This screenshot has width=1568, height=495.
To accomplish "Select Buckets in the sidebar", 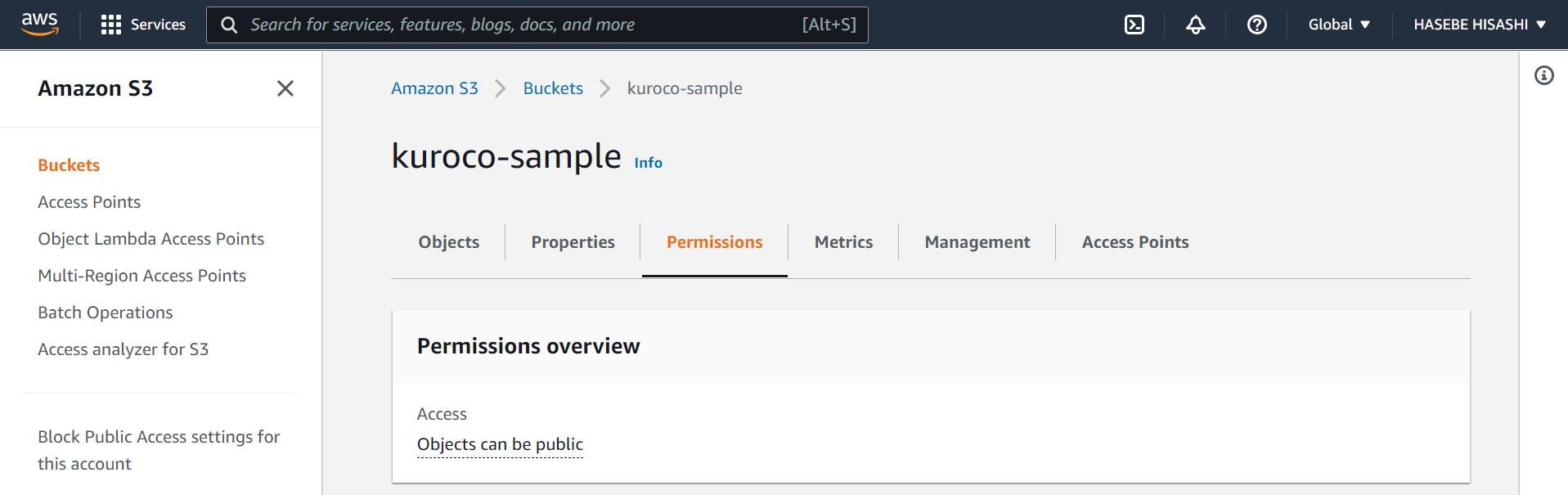I will (x=69, y=165).
